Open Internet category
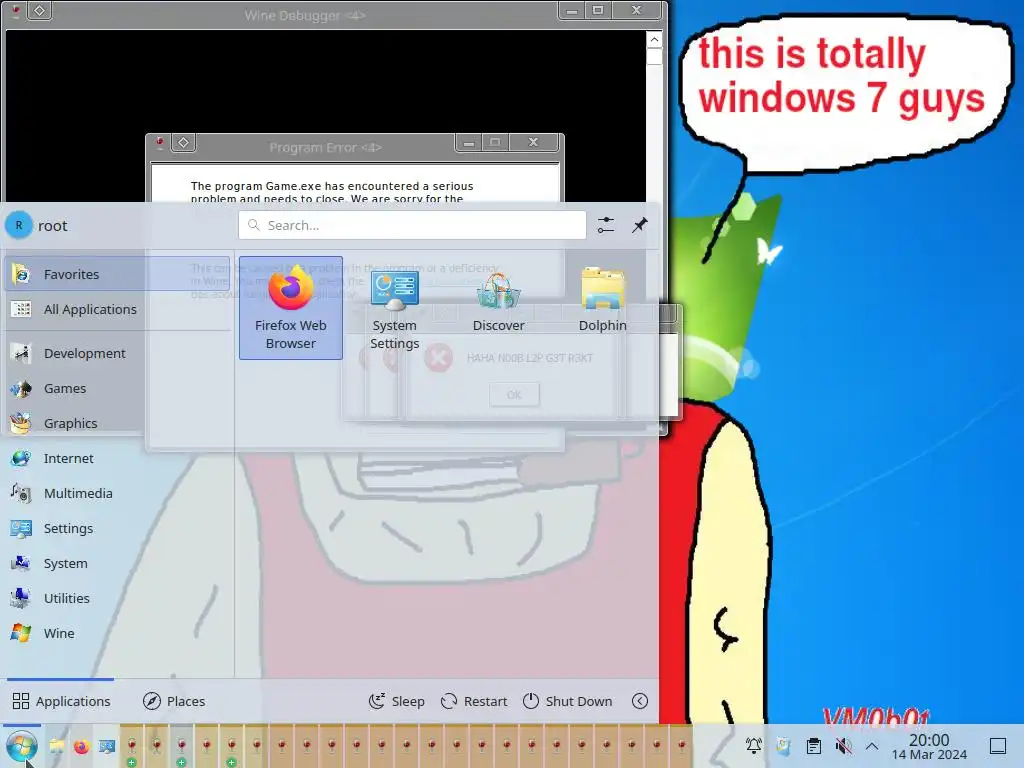Viewport: 1024px width, 768px height. pos(118,458)
